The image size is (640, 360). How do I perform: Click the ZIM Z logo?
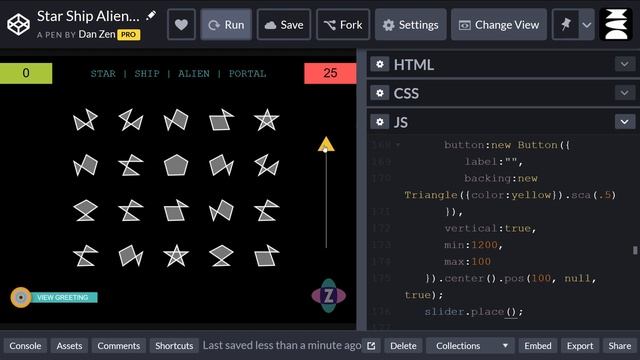pyautogui.click(x=329, y=296)
